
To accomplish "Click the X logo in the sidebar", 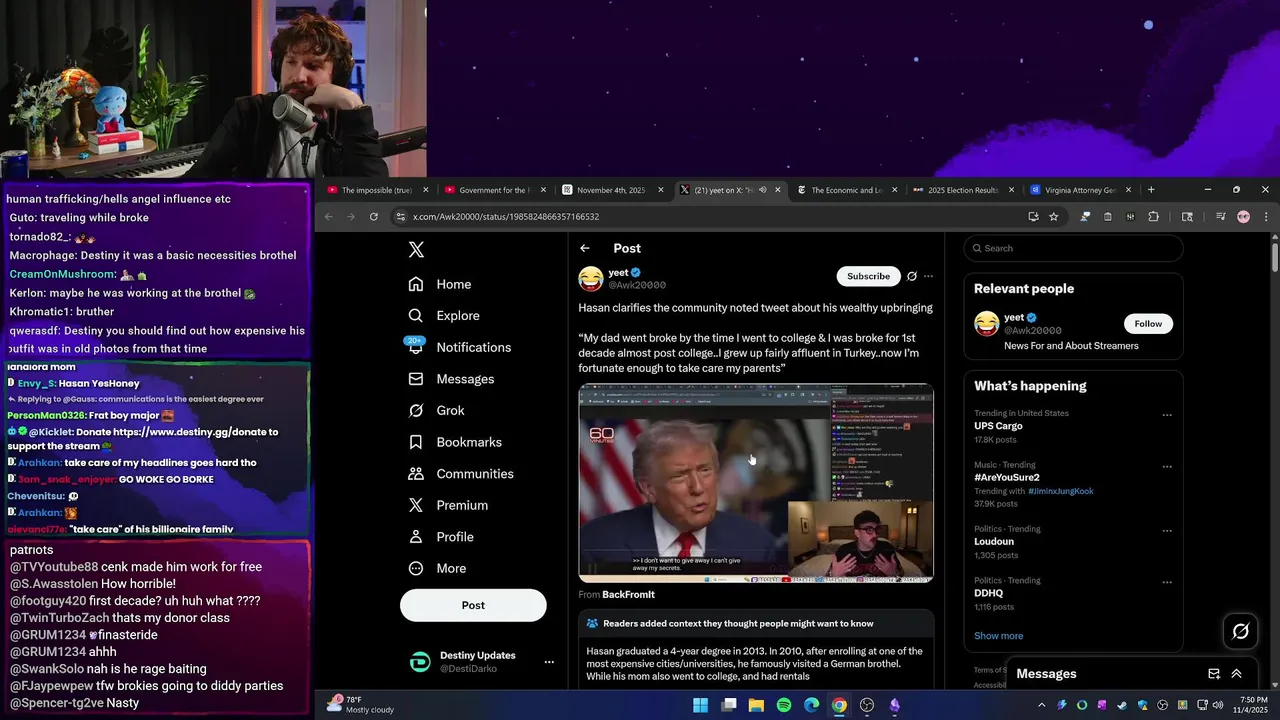I will [x=416, y=250].
